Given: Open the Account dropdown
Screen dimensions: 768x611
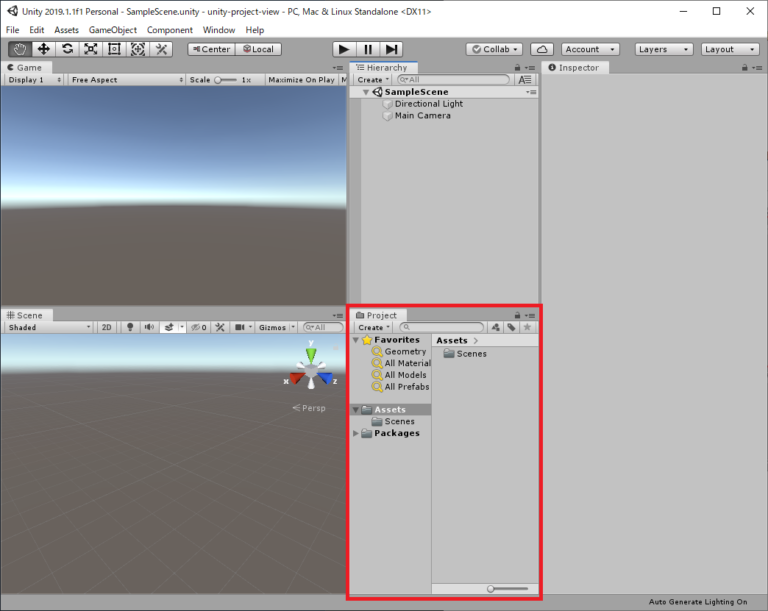Looking at the screenshot, I should [x=590, y=49].
